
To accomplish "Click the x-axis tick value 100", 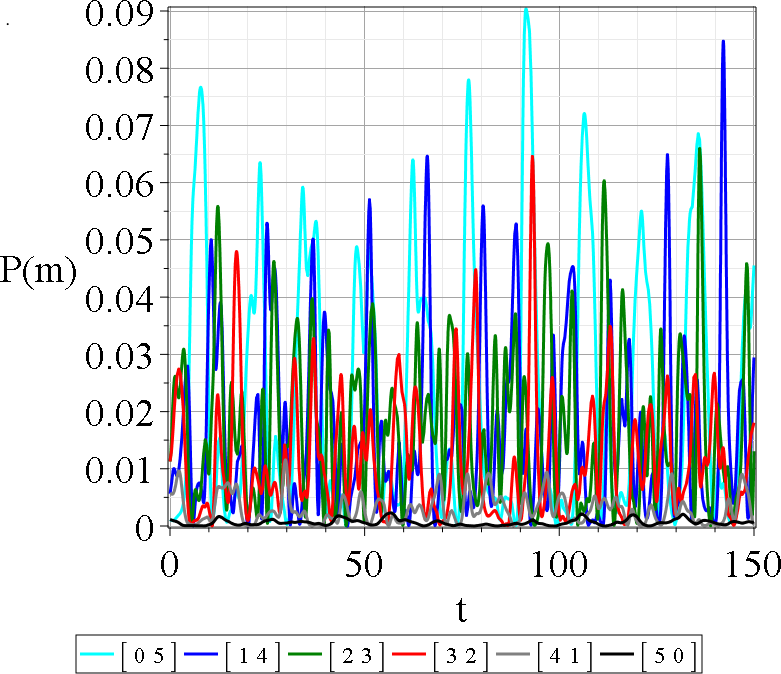I will [x=559, y=564].
